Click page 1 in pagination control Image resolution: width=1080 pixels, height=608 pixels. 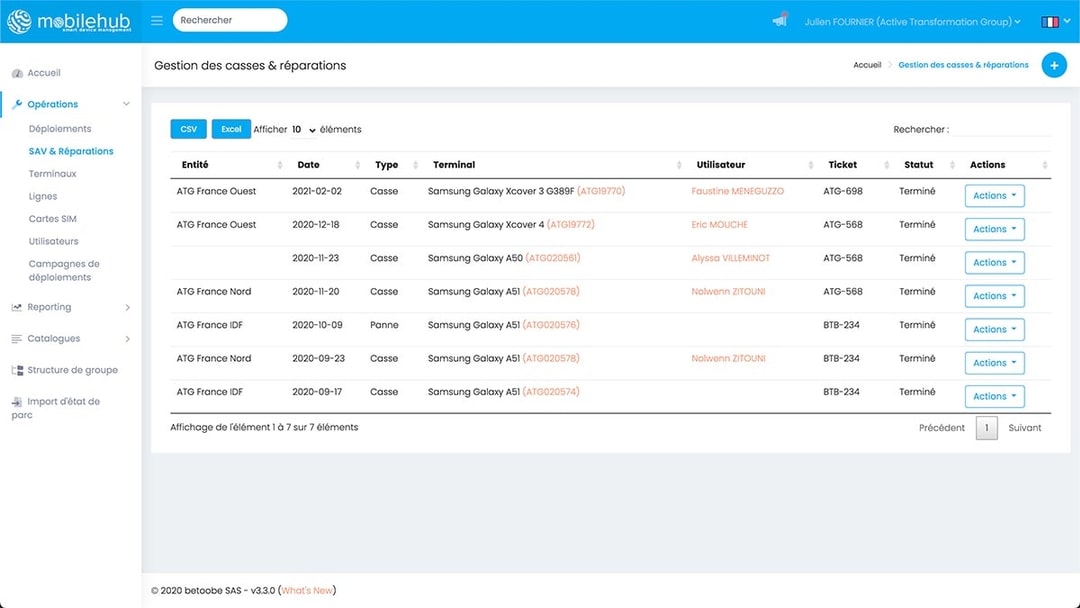tap(986, 427)
